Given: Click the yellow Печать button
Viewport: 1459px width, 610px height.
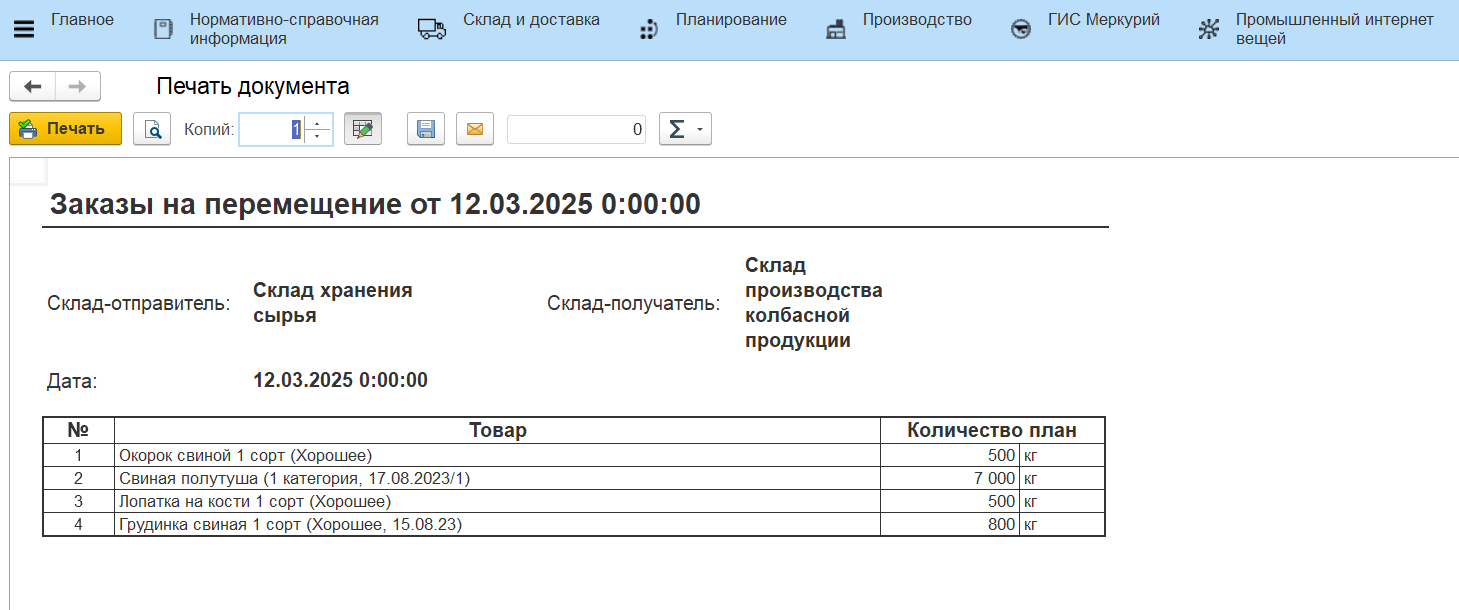Looking at the screenshot, I should tap(65, 129).
